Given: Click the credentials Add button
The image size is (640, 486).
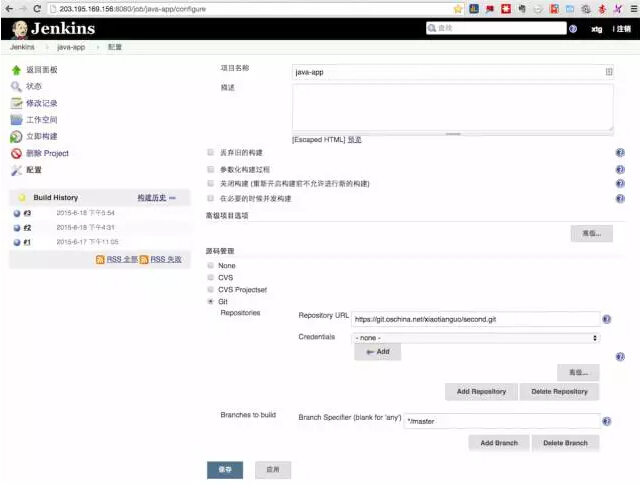Looking at the screenshot, I should (378, 352).
